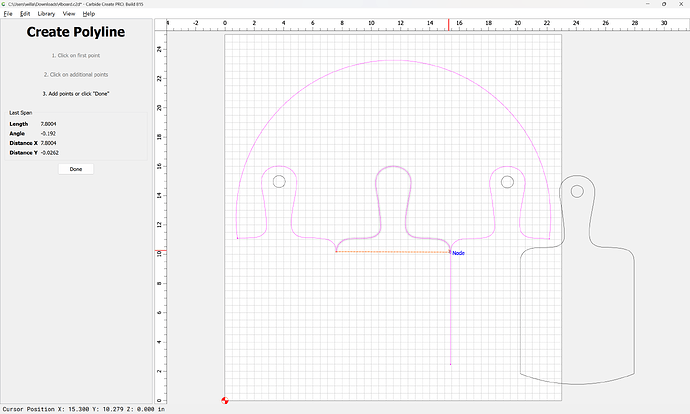Click the Carbide Create app icon in title bar

tap(4, 4)
